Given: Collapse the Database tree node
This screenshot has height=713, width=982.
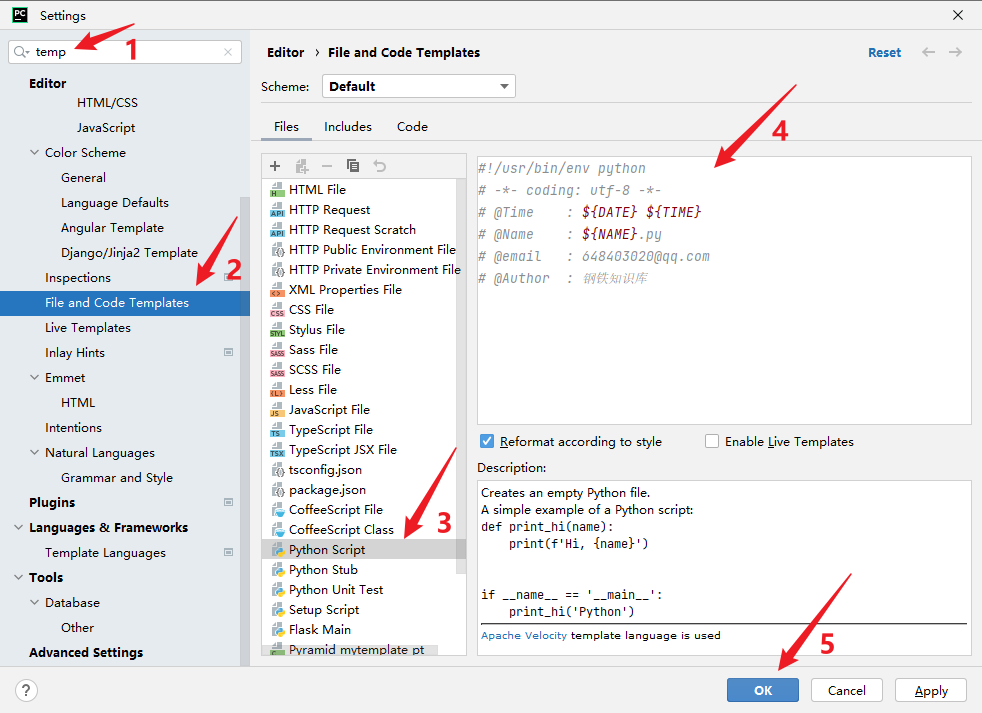Looking at the screenshot, I should (x=34, y=602).
